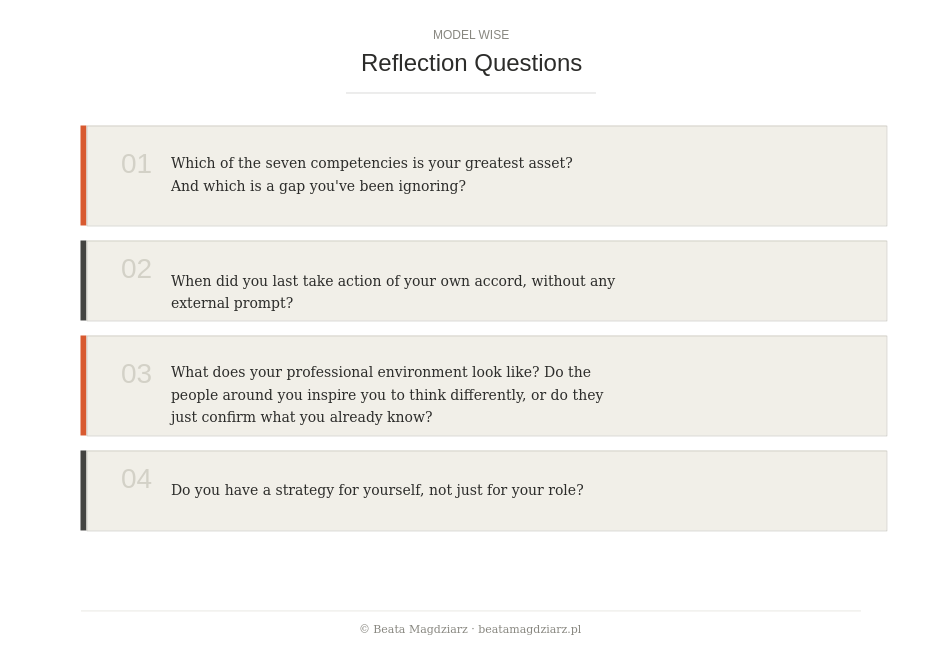Click the MODEL WISE label at top

click(x=470, y=35)
